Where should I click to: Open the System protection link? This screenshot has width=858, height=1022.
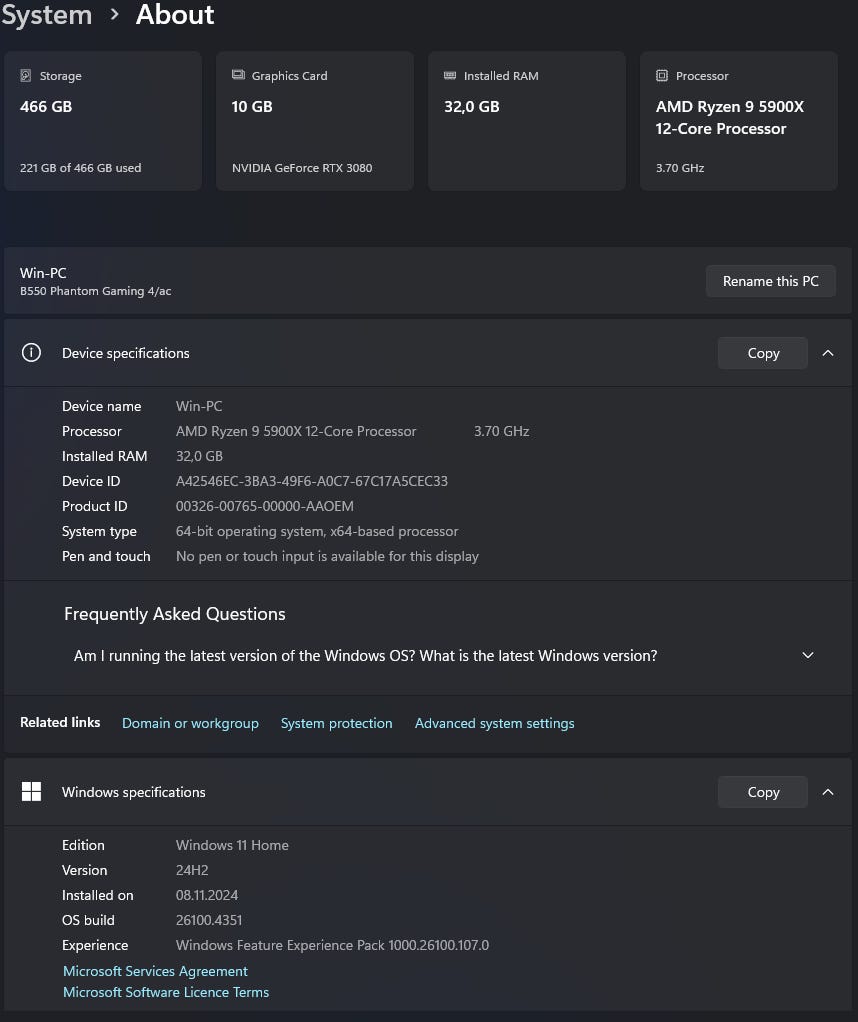click(x=336, y=723)
